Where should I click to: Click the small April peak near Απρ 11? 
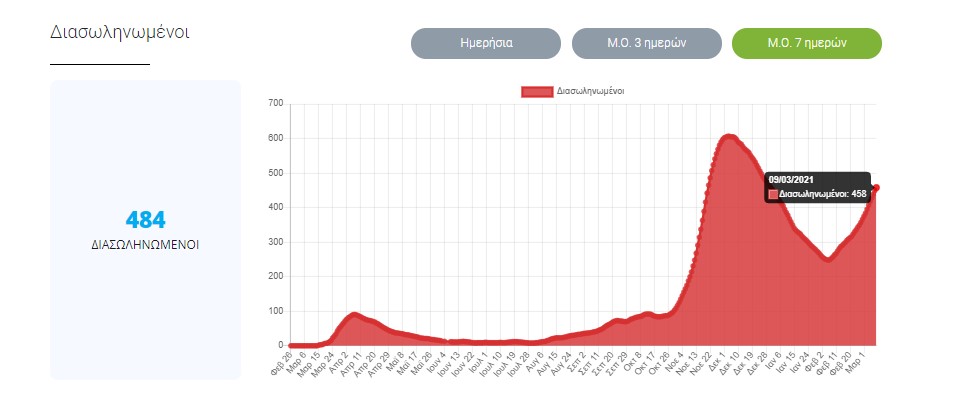(354, 315)
